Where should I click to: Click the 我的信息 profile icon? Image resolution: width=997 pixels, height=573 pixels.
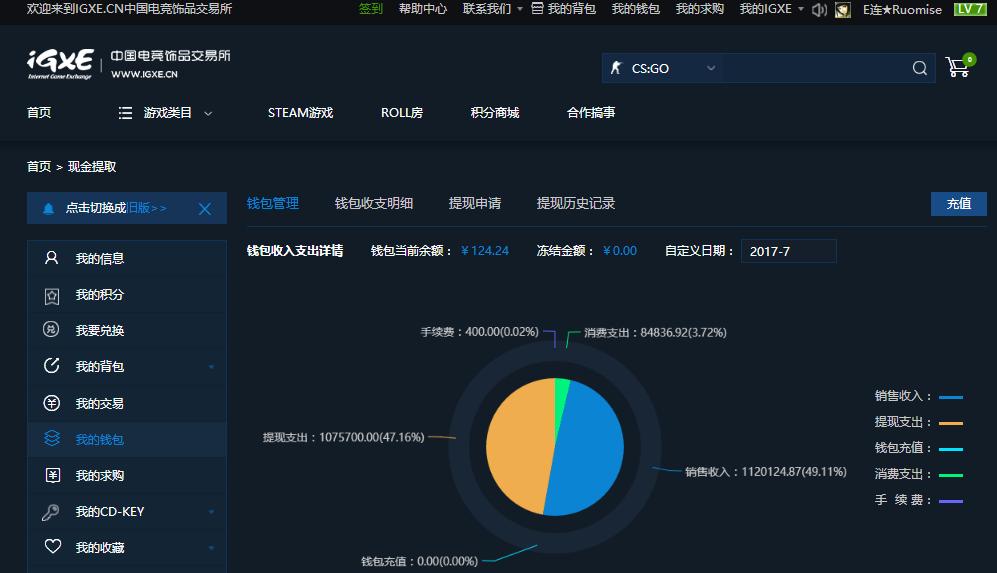[52, 258]
